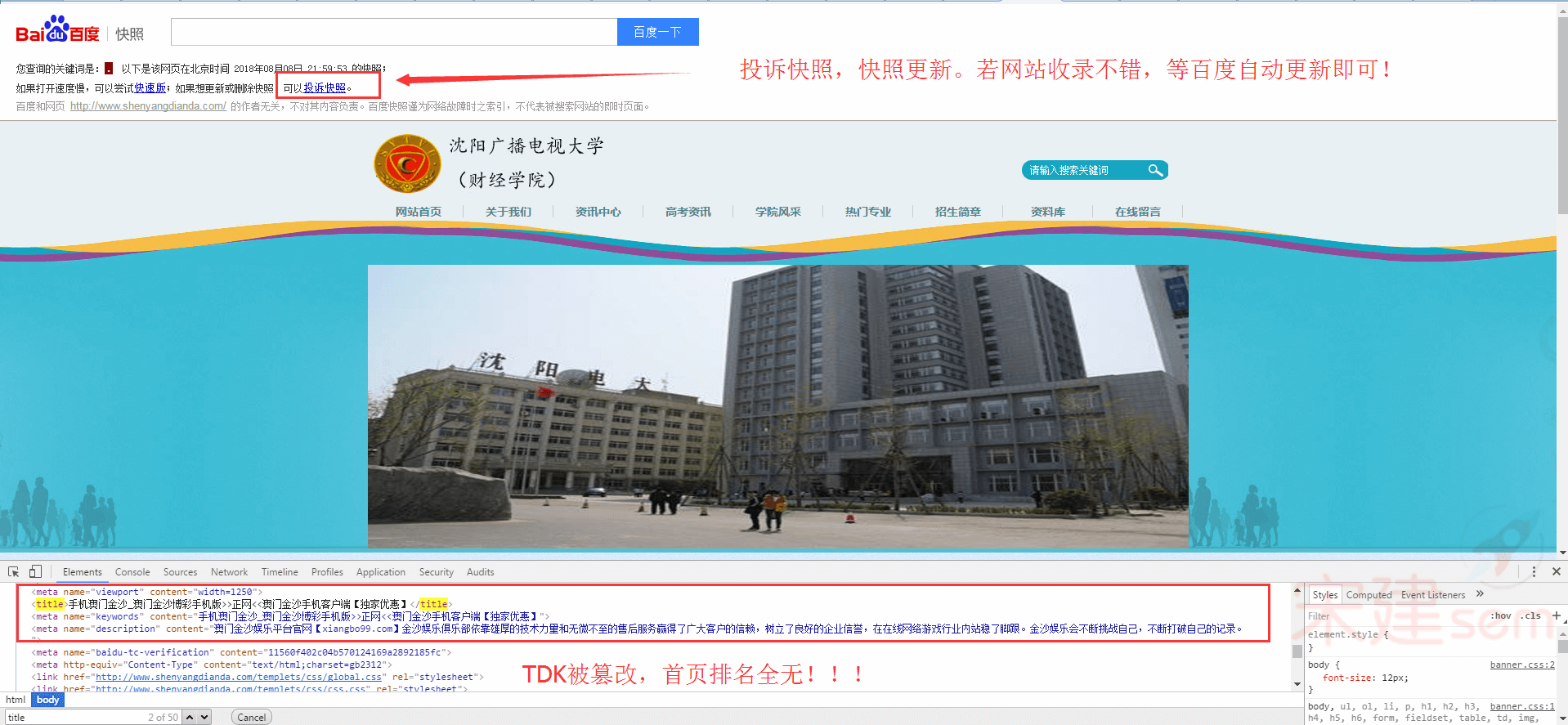This screenshot has width=1568, height=725.
Task: Select Event Listeners sidebar tab
Action: click(x=1432, y=595)
